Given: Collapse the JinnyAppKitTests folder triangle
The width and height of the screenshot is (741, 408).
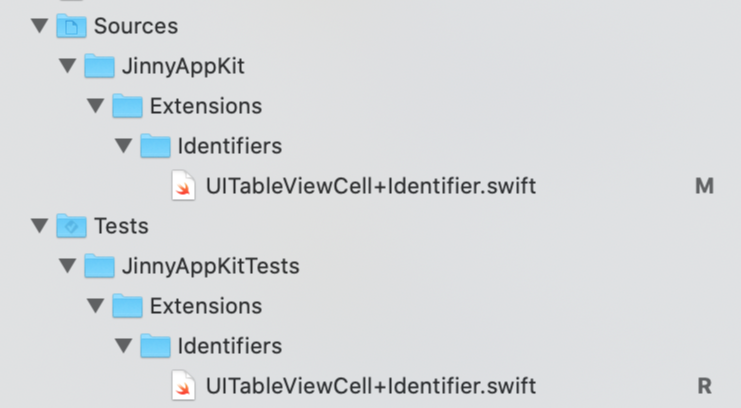Looking at the screenshot, I should [68, 265].
